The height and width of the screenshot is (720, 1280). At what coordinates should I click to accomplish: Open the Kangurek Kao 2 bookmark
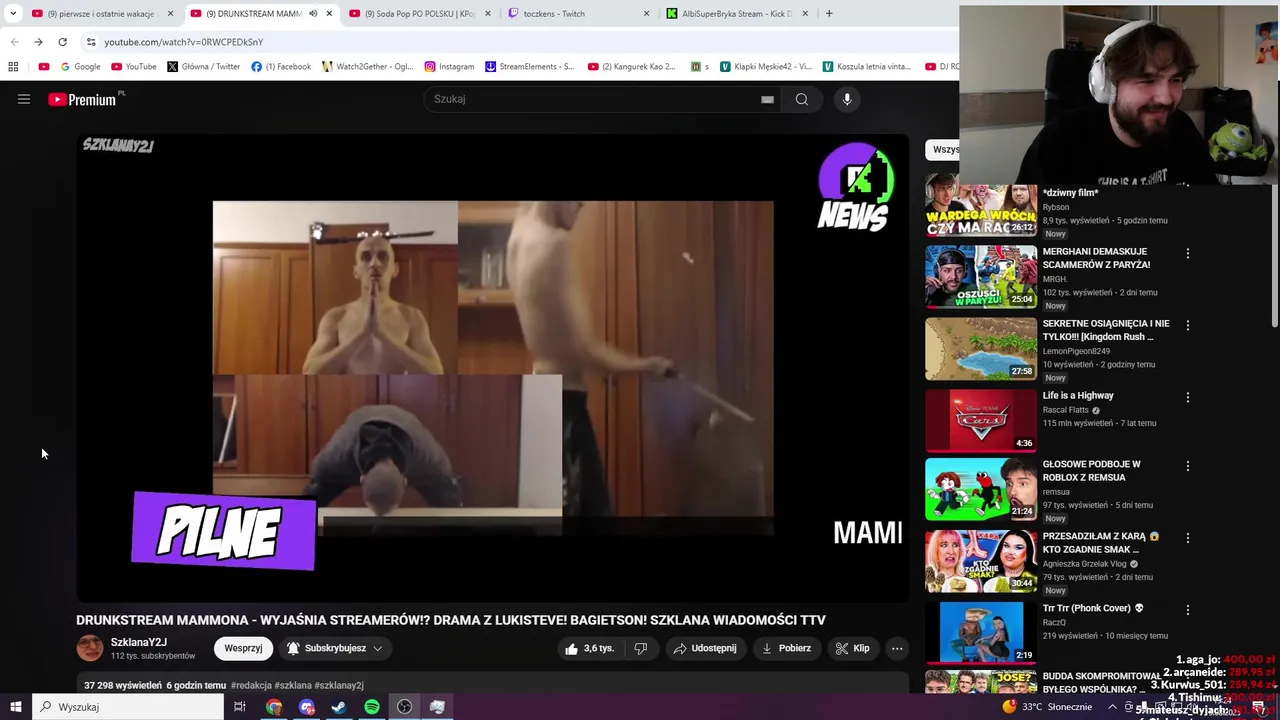click(632, 67)
